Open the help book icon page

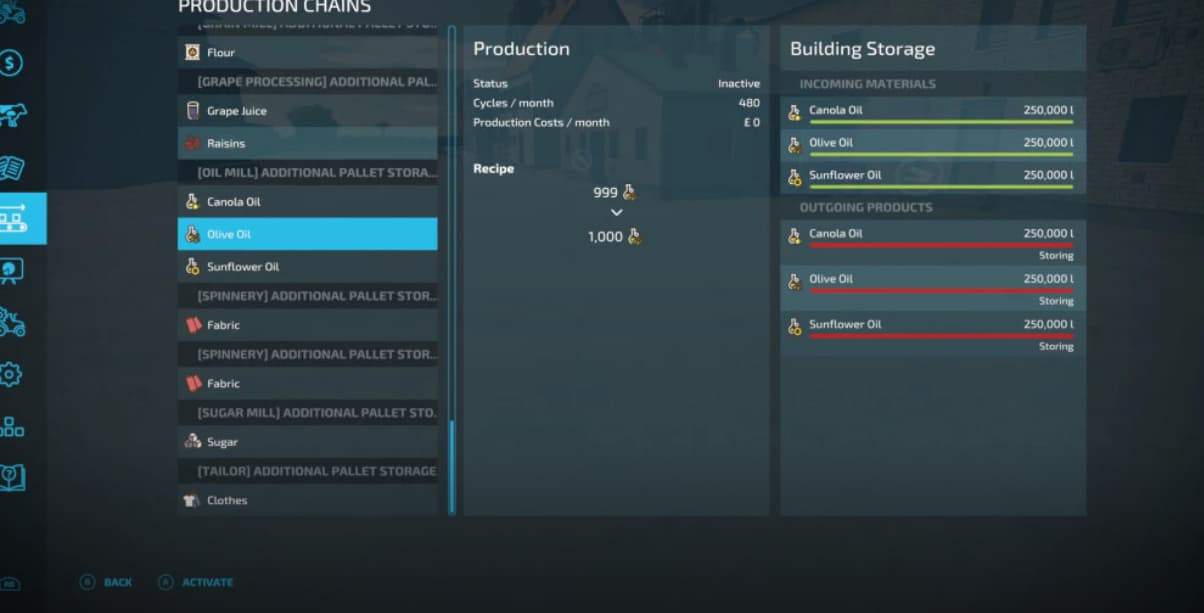(x=12, y=477)
